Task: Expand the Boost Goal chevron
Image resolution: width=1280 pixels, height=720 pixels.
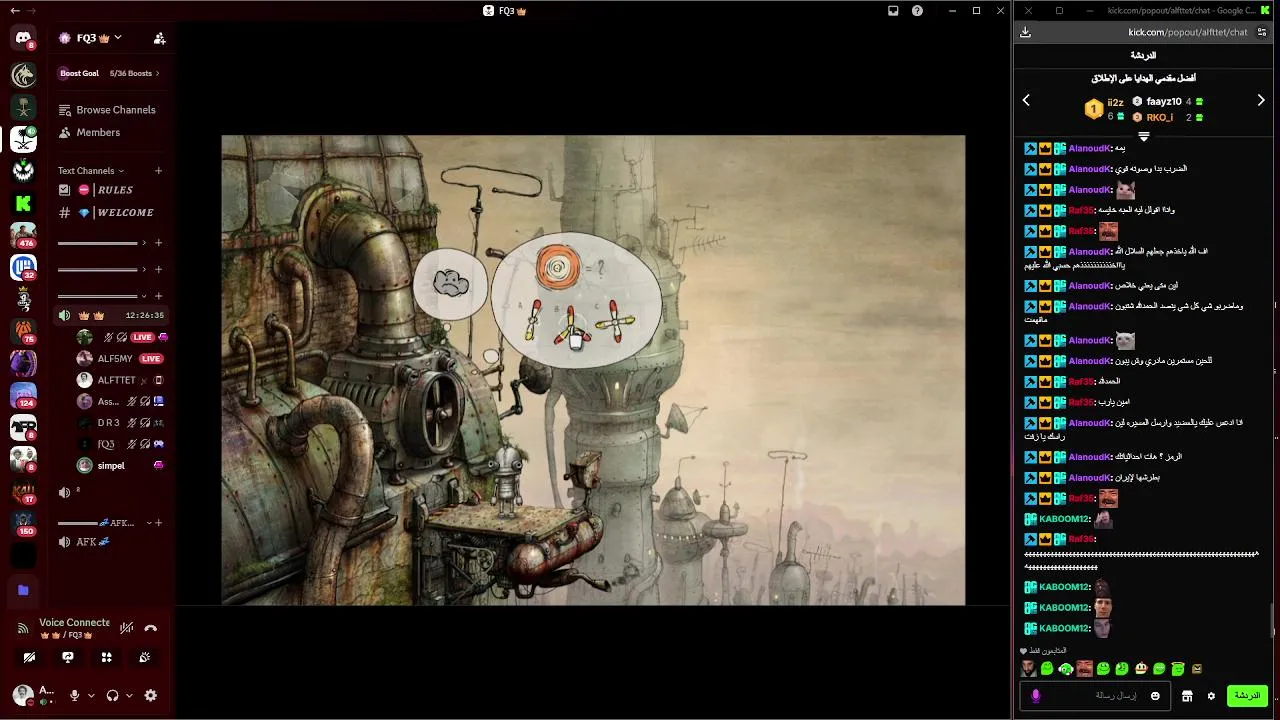Action: 158,73
